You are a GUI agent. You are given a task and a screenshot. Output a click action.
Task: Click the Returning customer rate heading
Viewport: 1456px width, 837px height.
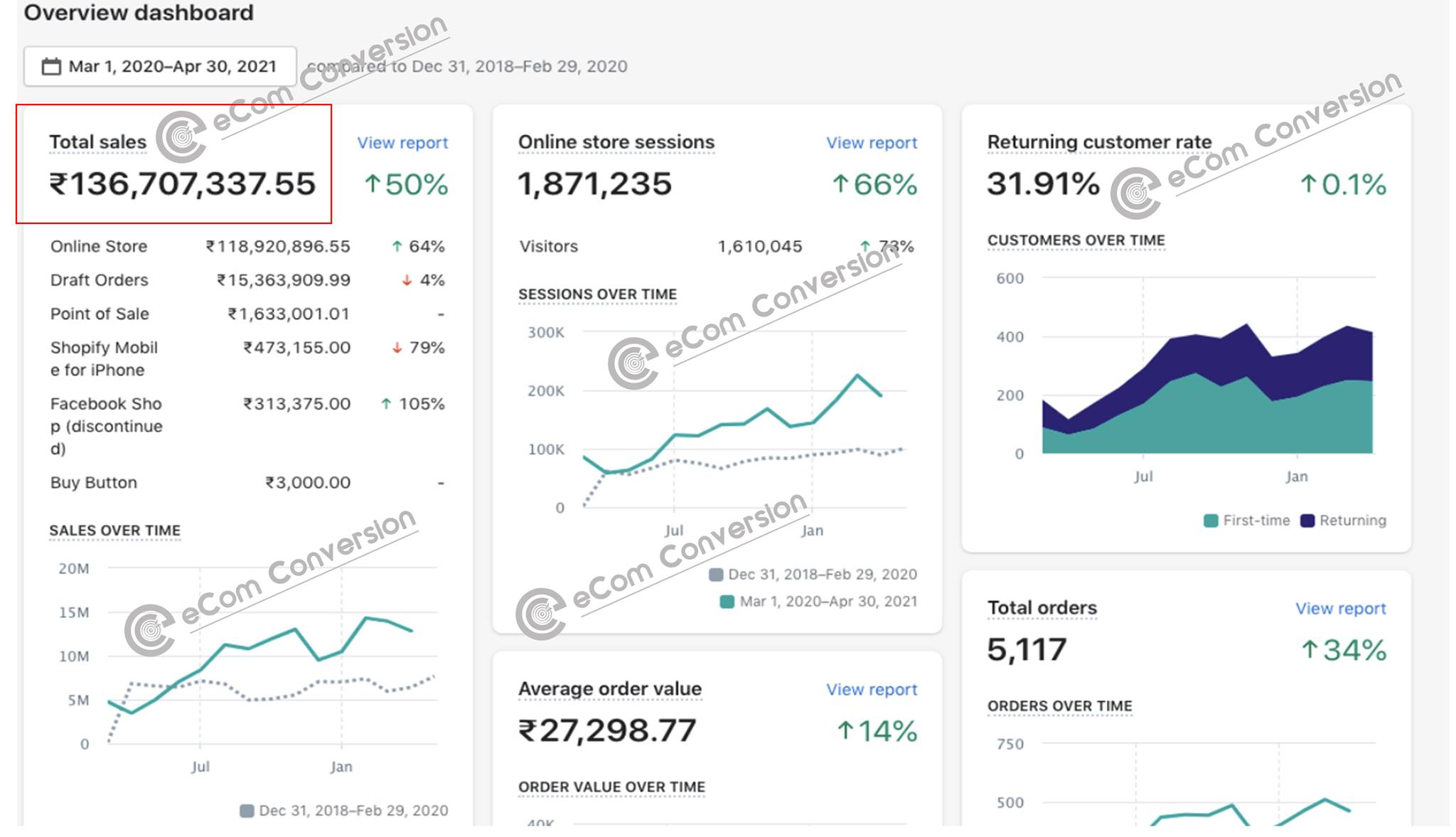(x=1099, y=142)
